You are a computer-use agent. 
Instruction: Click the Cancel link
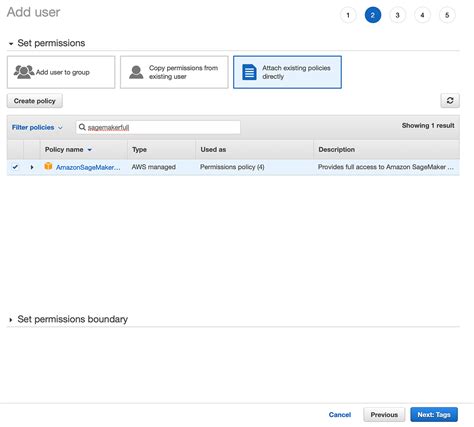pos(340,415)
